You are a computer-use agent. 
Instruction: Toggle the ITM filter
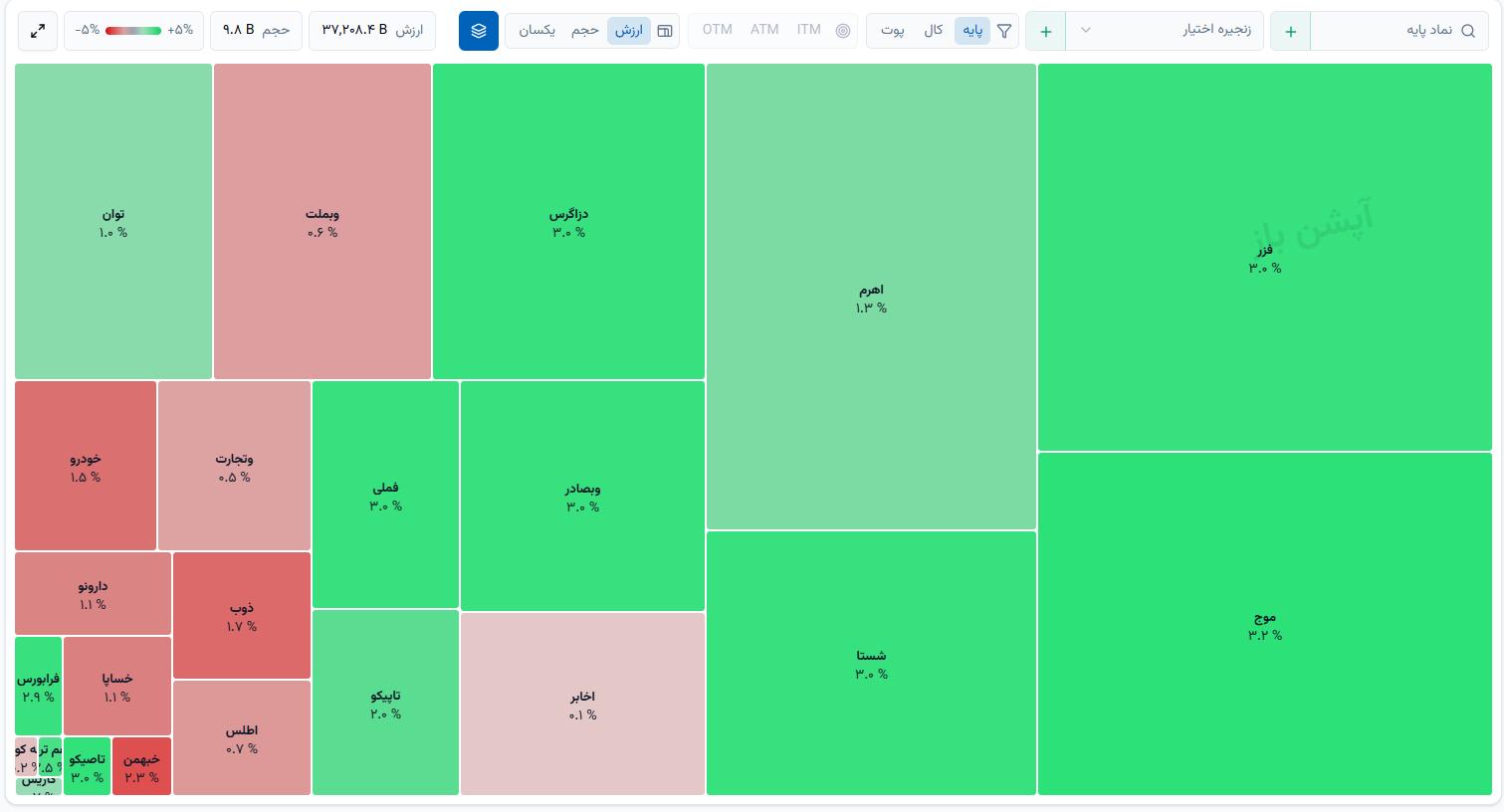(x=809, y=30)
